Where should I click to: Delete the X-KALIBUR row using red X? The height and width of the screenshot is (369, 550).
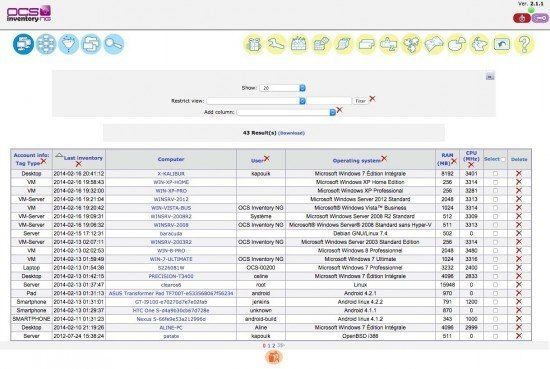click(519, 173)
